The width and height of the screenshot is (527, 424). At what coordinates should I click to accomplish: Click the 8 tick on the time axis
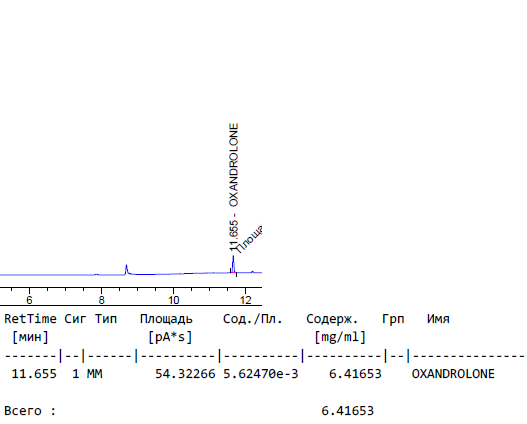pyautogui.click(x=102, y=300)
